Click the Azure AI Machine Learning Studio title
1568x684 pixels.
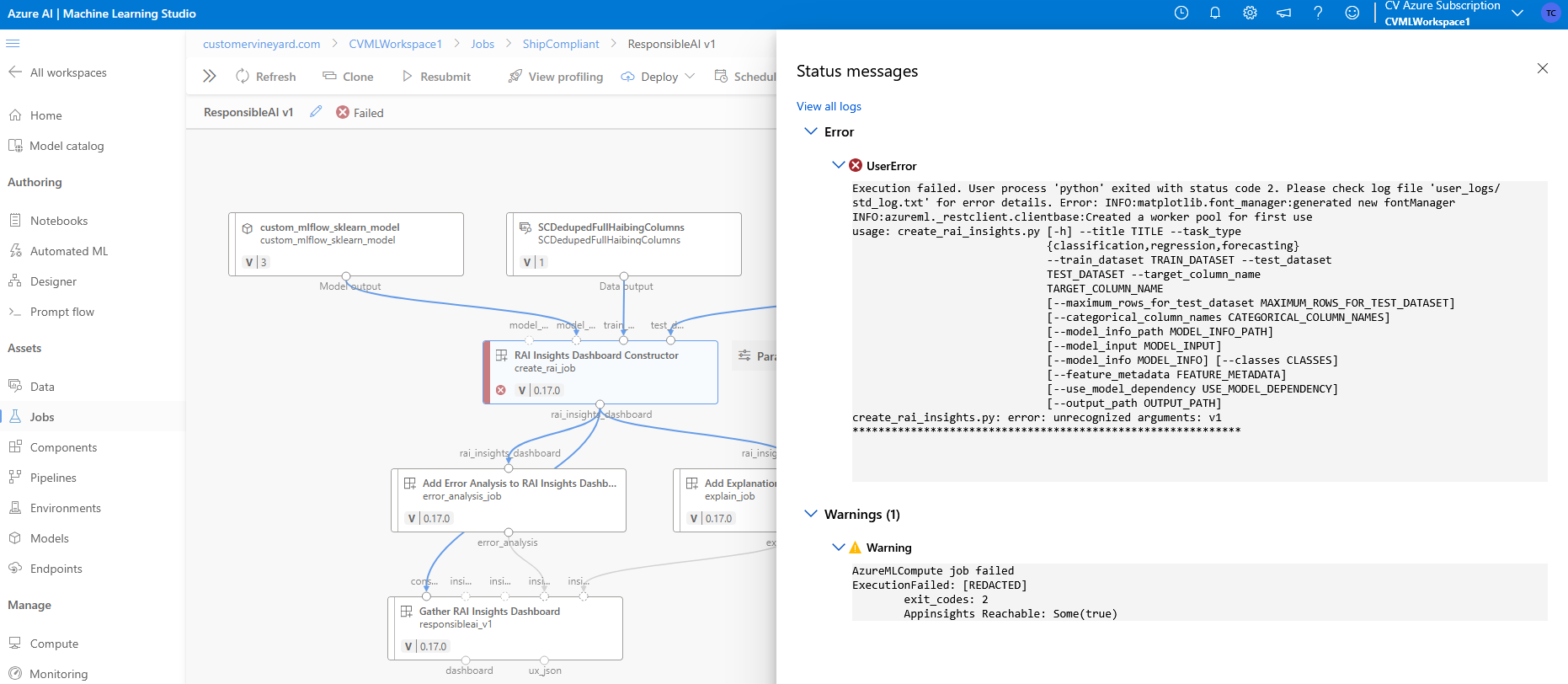click(102, 13)
